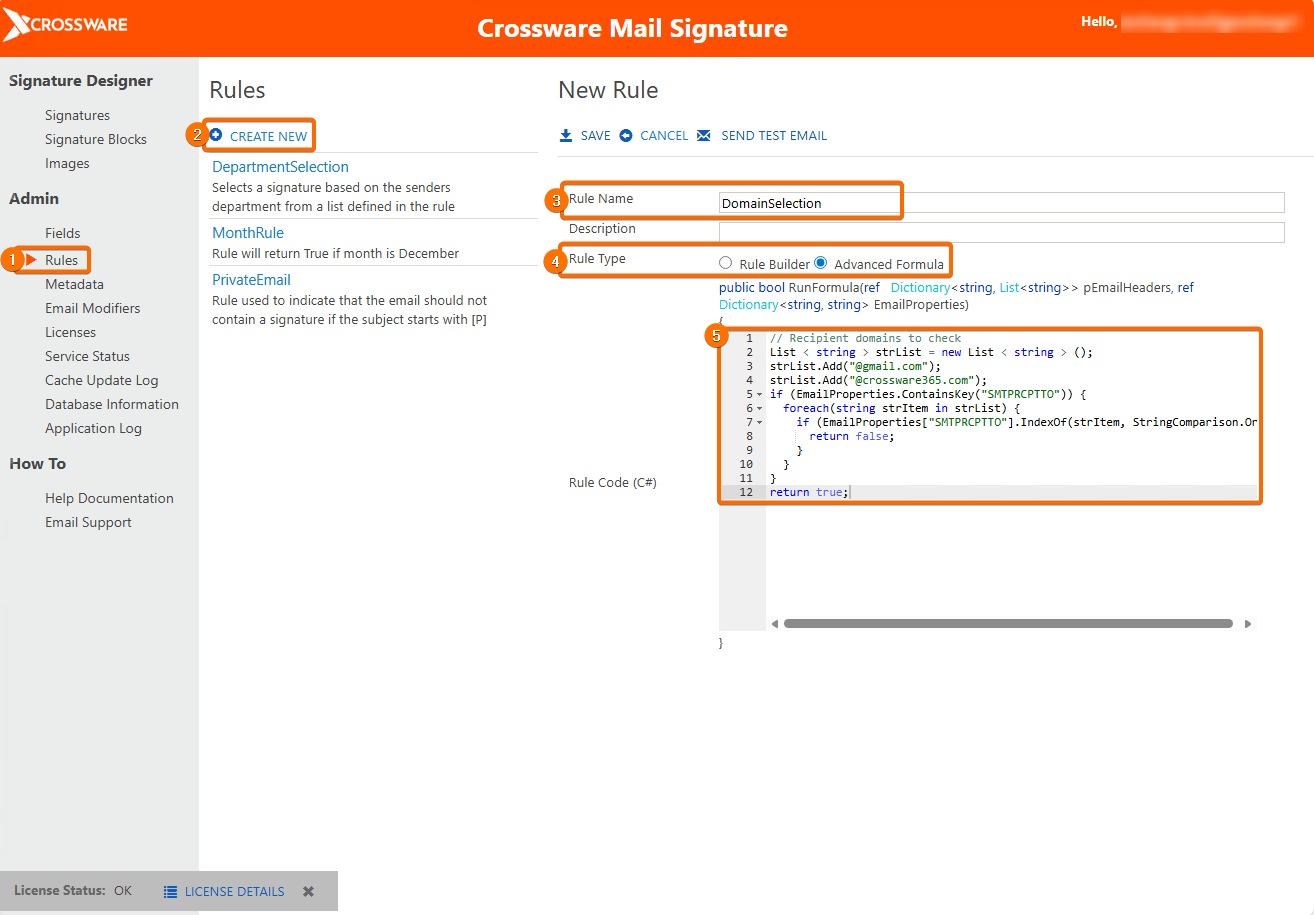Click the Crossware logo in header
1314x915 pixels.
[66, 25]
